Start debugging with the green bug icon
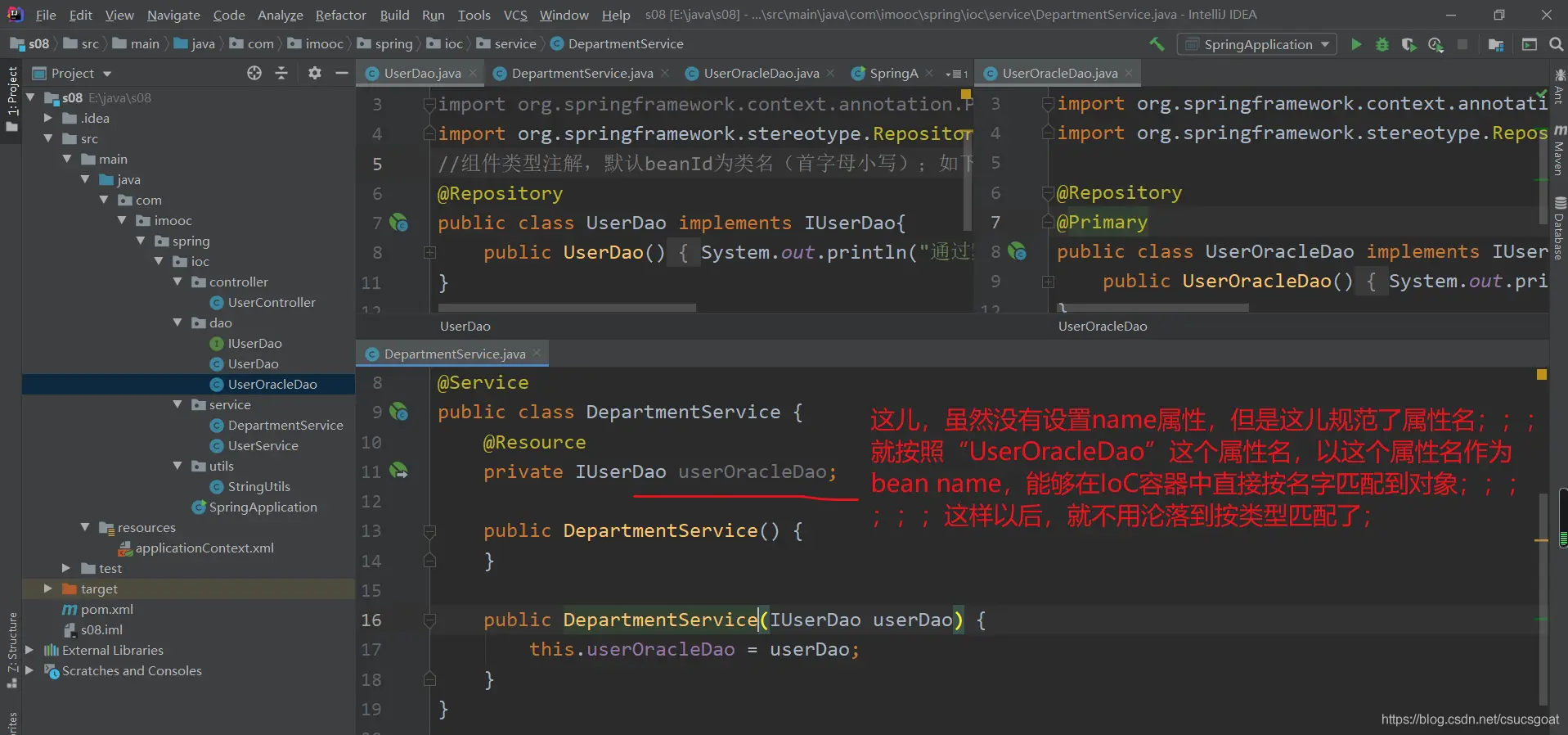This screenshot has height=735, width=1568. pyautogui.click(x=1382, y=44)
